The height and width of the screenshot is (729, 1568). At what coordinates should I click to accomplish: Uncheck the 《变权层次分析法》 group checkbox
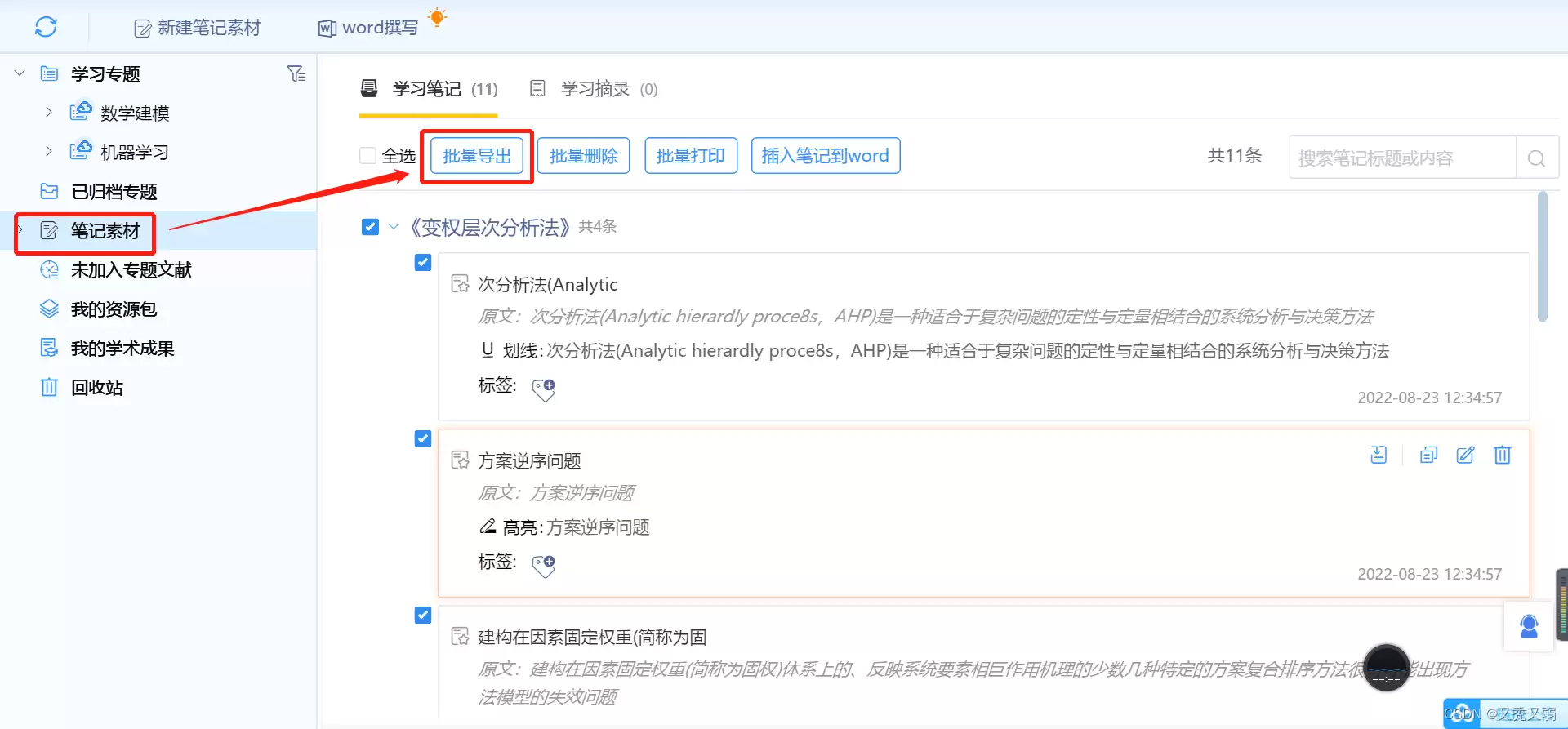(x=370, y=226)
